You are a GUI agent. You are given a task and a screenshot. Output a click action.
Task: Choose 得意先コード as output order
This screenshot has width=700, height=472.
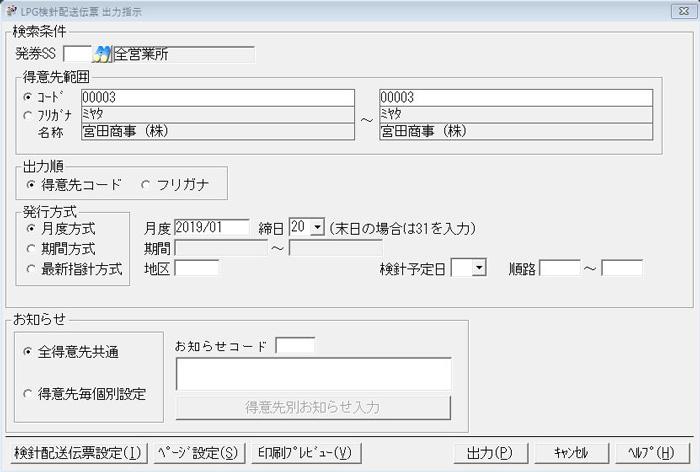32,184
